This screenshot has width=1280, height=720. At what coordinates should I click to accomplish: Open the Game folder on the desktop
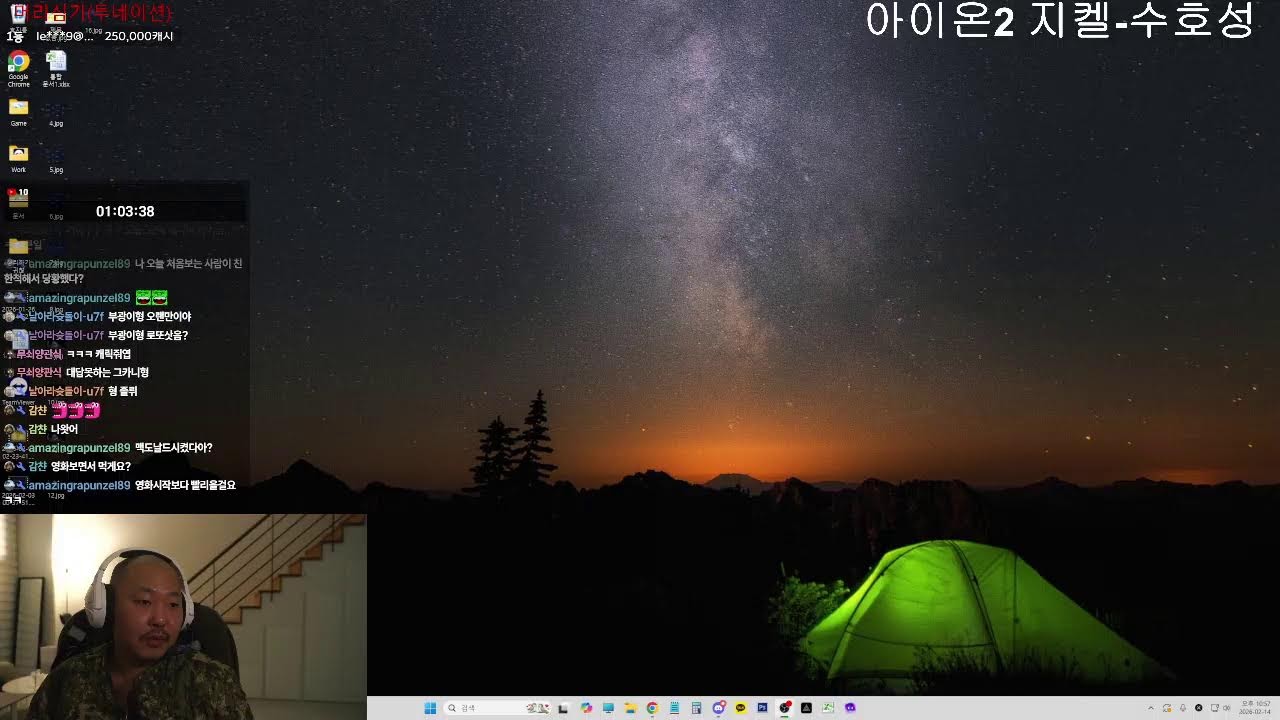tap(18, 112)
